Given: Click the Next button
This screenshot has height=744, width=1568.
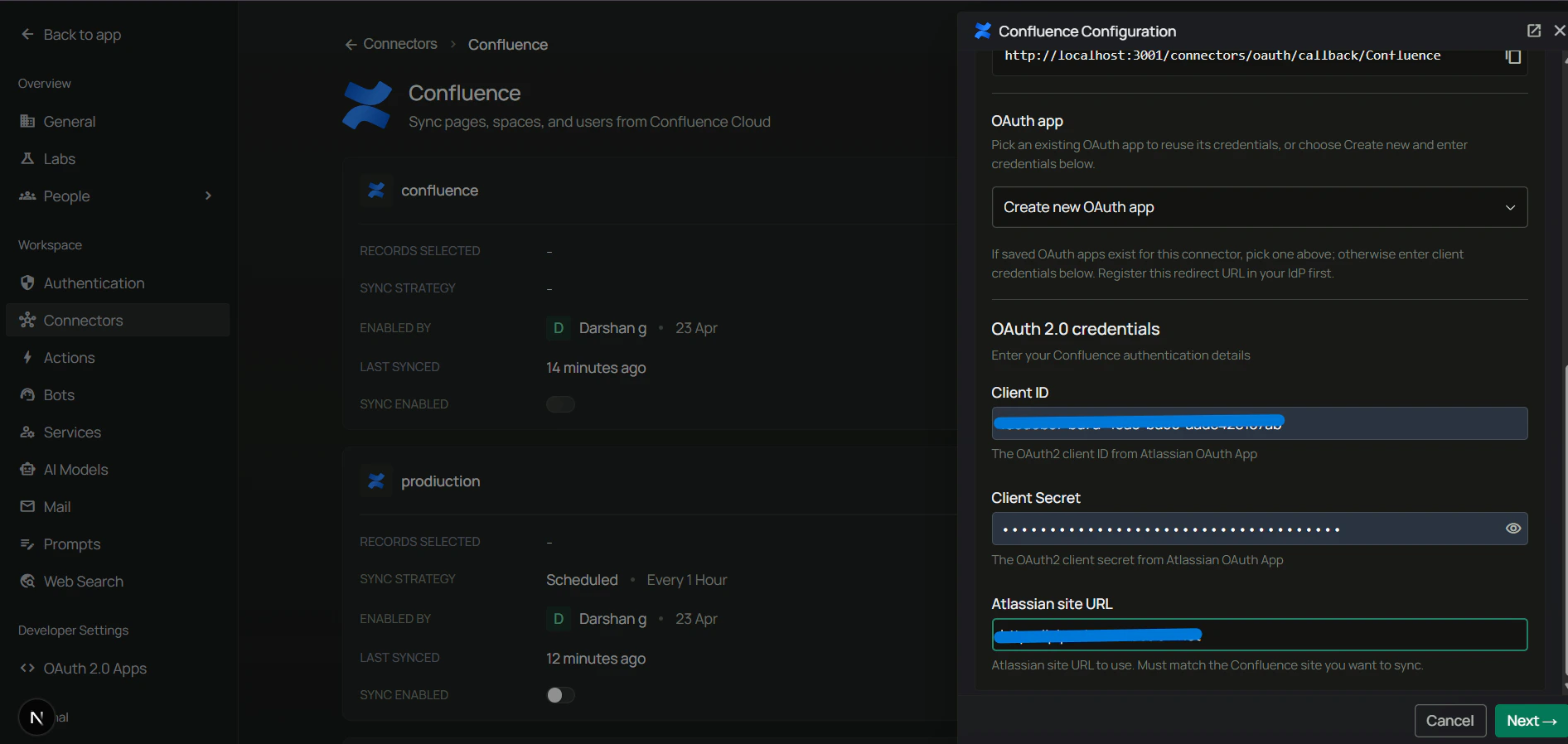Looking at the screenshot, I should 1532,721.
